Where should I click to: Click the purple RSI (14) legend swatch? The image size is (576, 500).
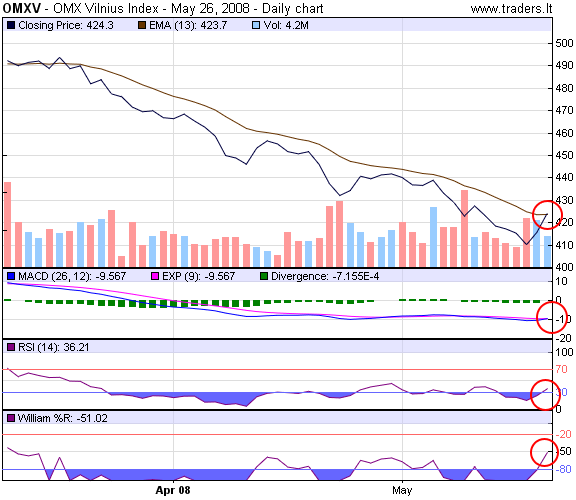(x=11, y=347)
